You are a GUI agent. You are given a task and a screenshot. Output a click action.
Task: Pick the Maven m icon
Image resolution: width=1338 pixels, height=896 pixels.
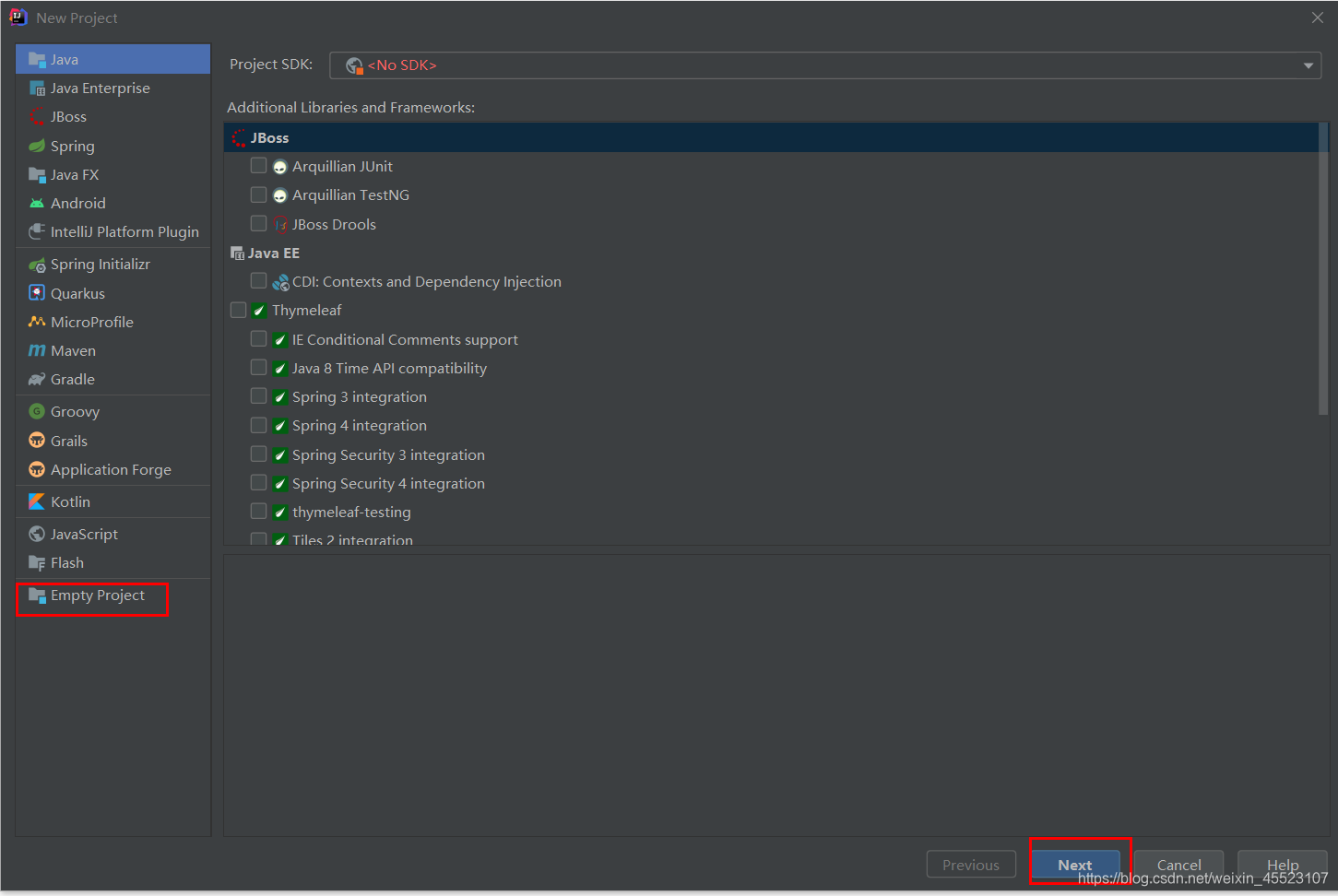point(37,350)
